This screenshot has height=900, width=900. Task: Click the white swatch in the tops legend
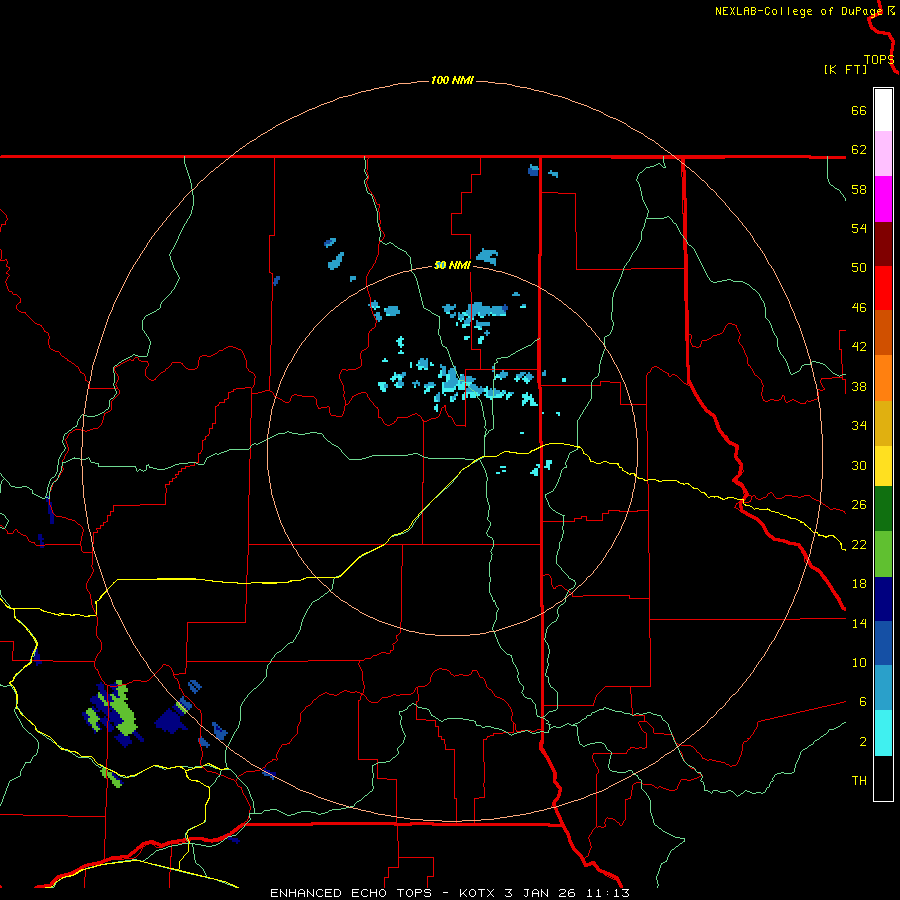(883, 110)
